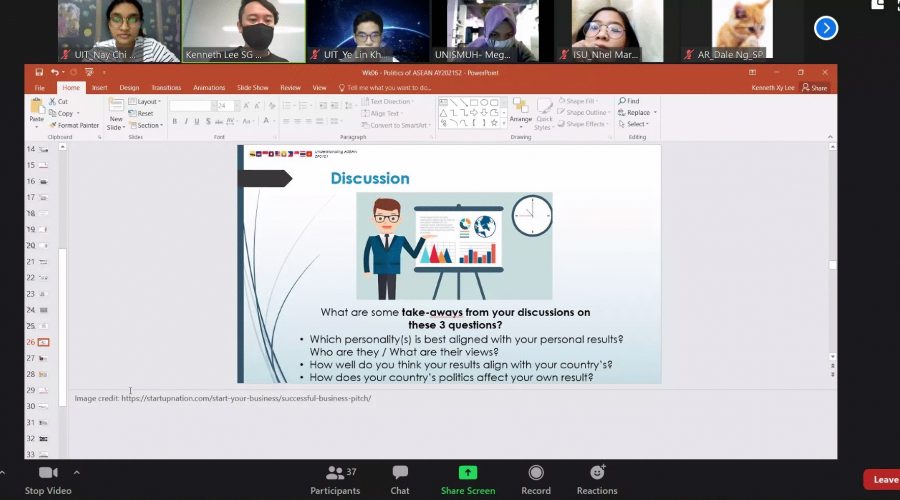Open the Participants panel
Screen dimensions: 900x500
pos(335,473)
